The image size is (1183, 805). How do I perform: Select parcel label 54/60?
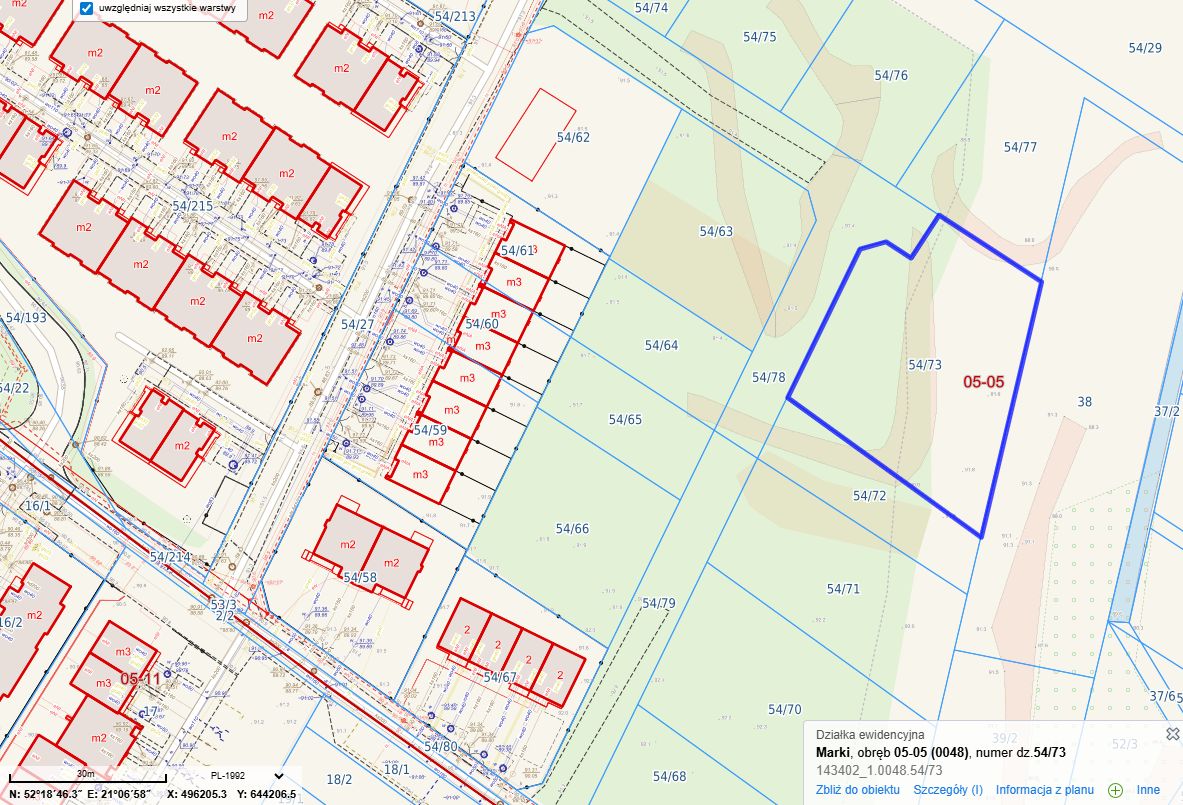pos(481,324)
